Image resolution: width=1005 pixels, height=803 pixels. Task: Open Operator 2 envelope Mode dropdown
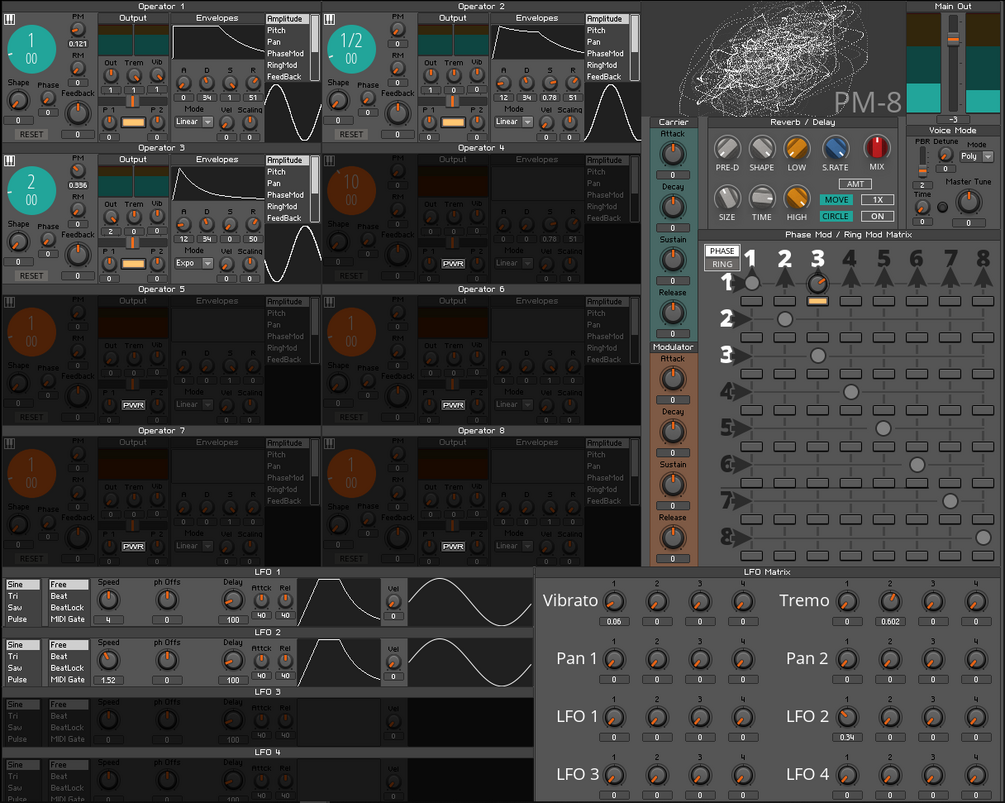(x=513, y=121)
